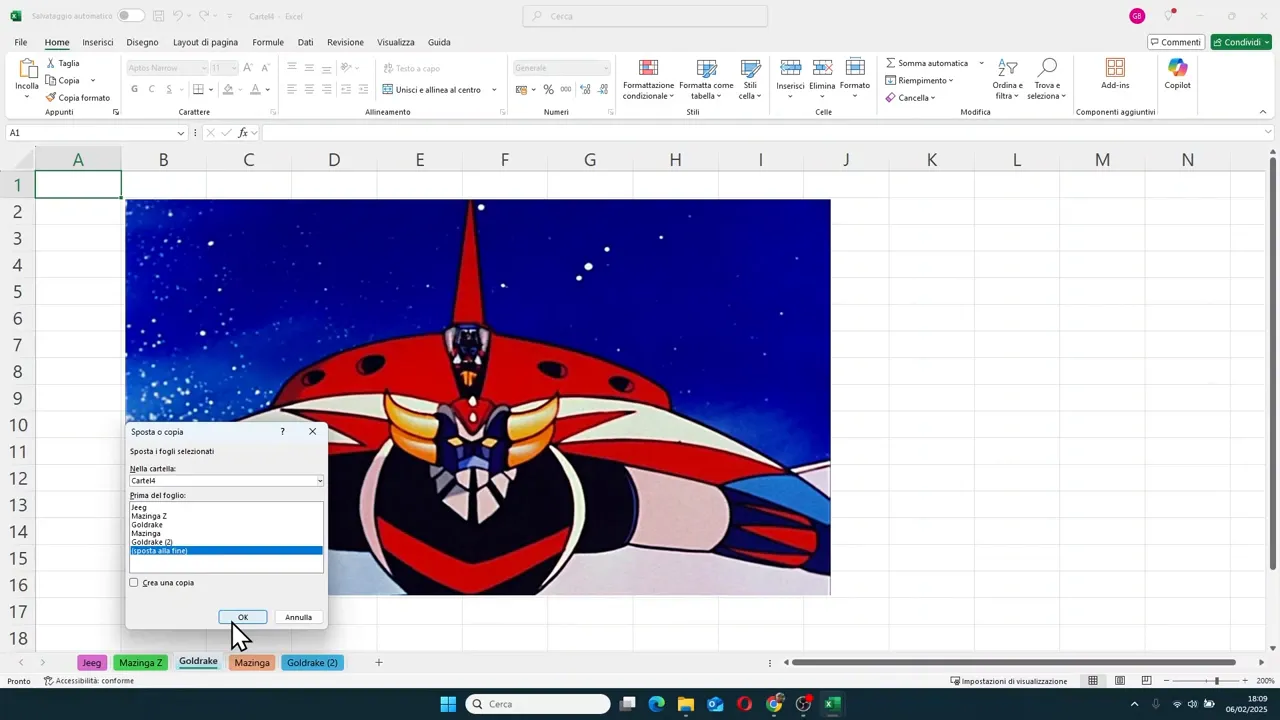1280x720 pixels.
Task: Add a new sheet with plus icon
Action: (379, 663)
